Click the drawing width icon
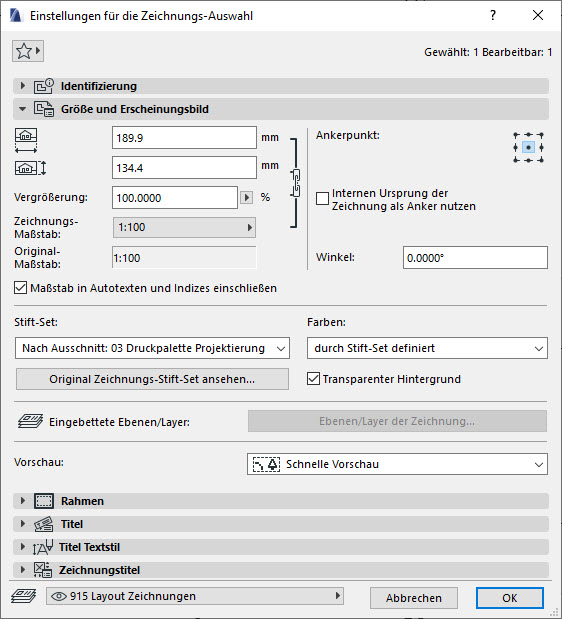This screenshot has height=619, width=562. tap(26, 140)
